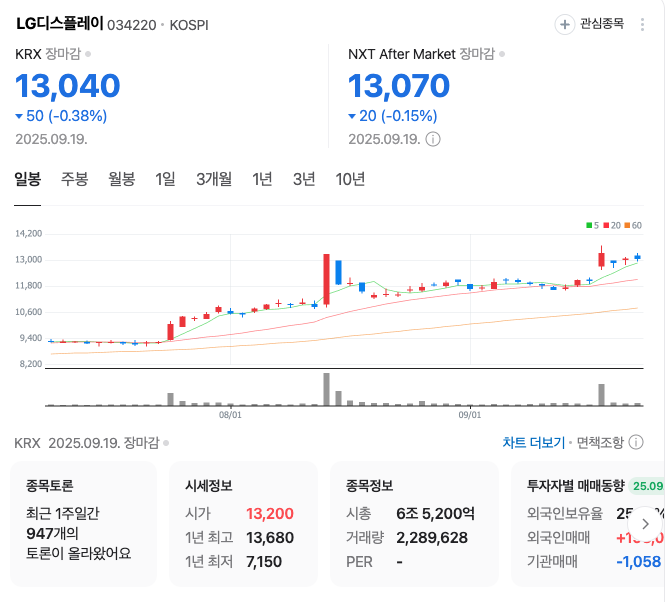Click 관심종목 label
This screenshot has height=602, width=667.
[x=602, y=24]
